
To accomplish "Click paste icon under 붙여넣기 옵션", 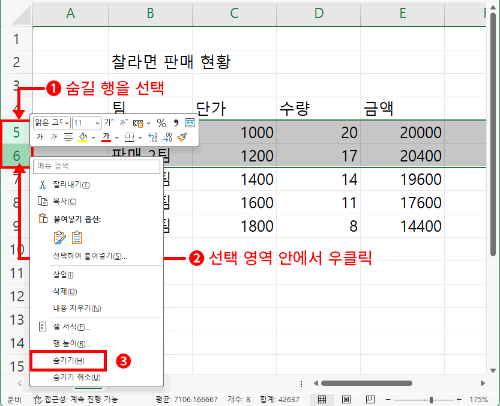I will point(59,237).
